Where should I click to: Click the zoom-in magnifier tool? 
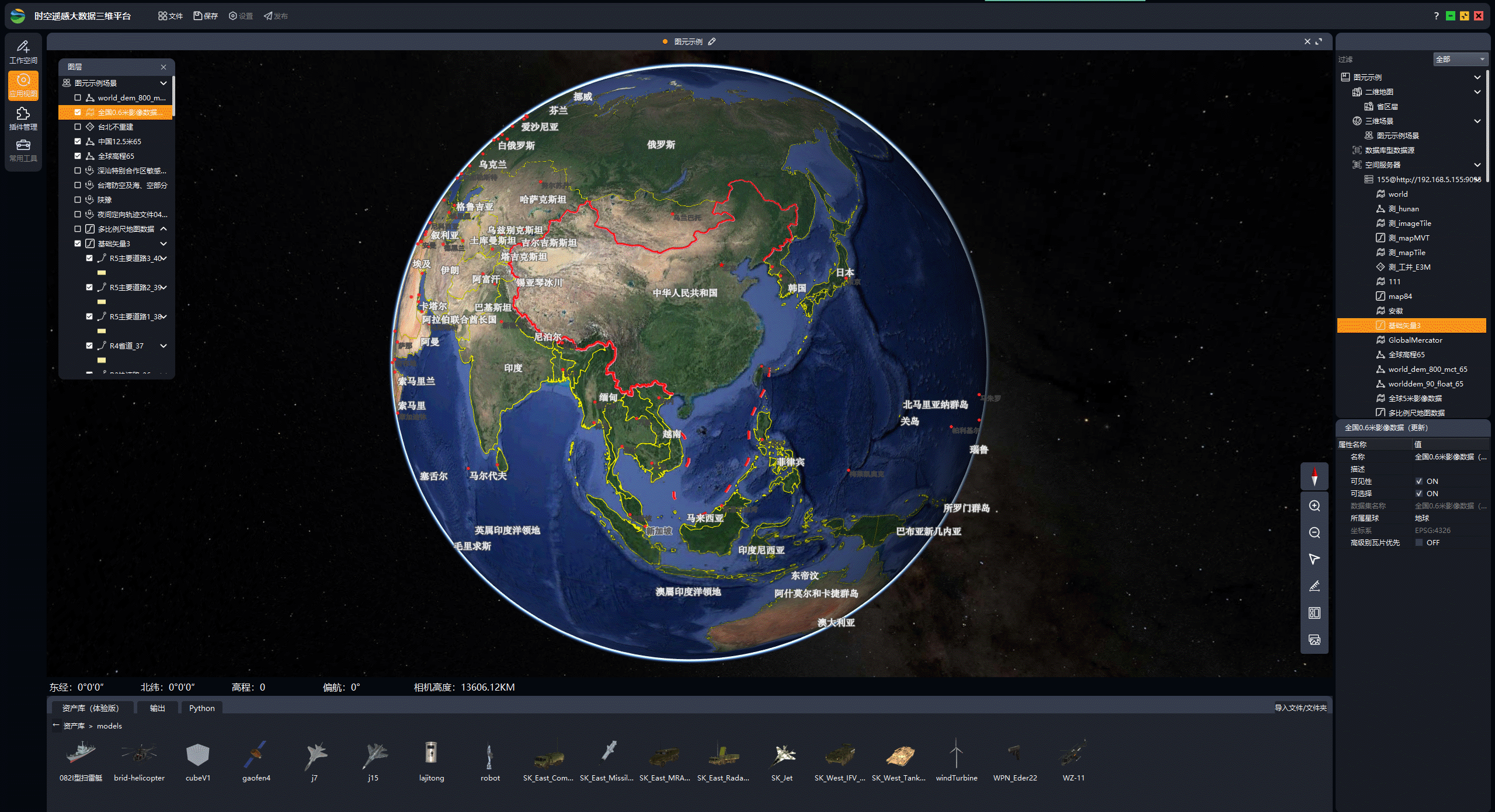1315,506
